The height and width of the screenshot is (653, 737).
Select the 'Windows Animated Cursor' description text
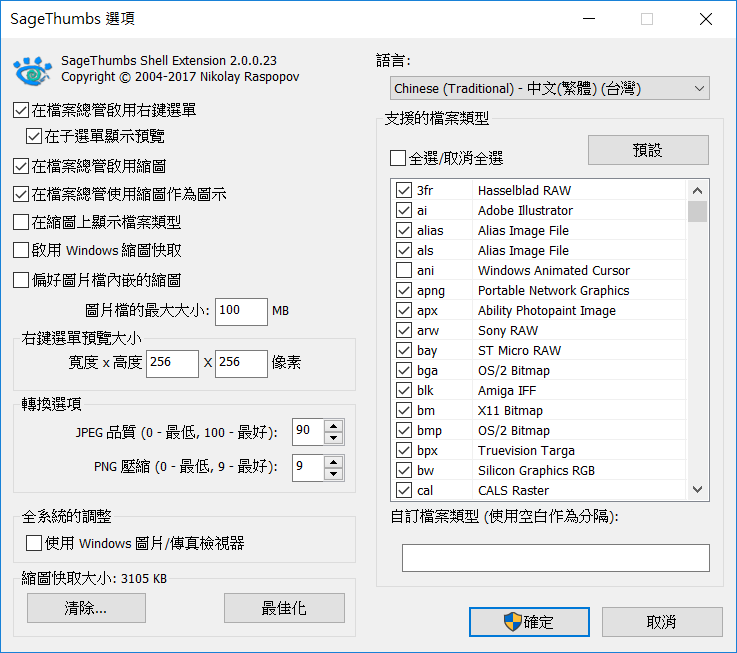554,270
